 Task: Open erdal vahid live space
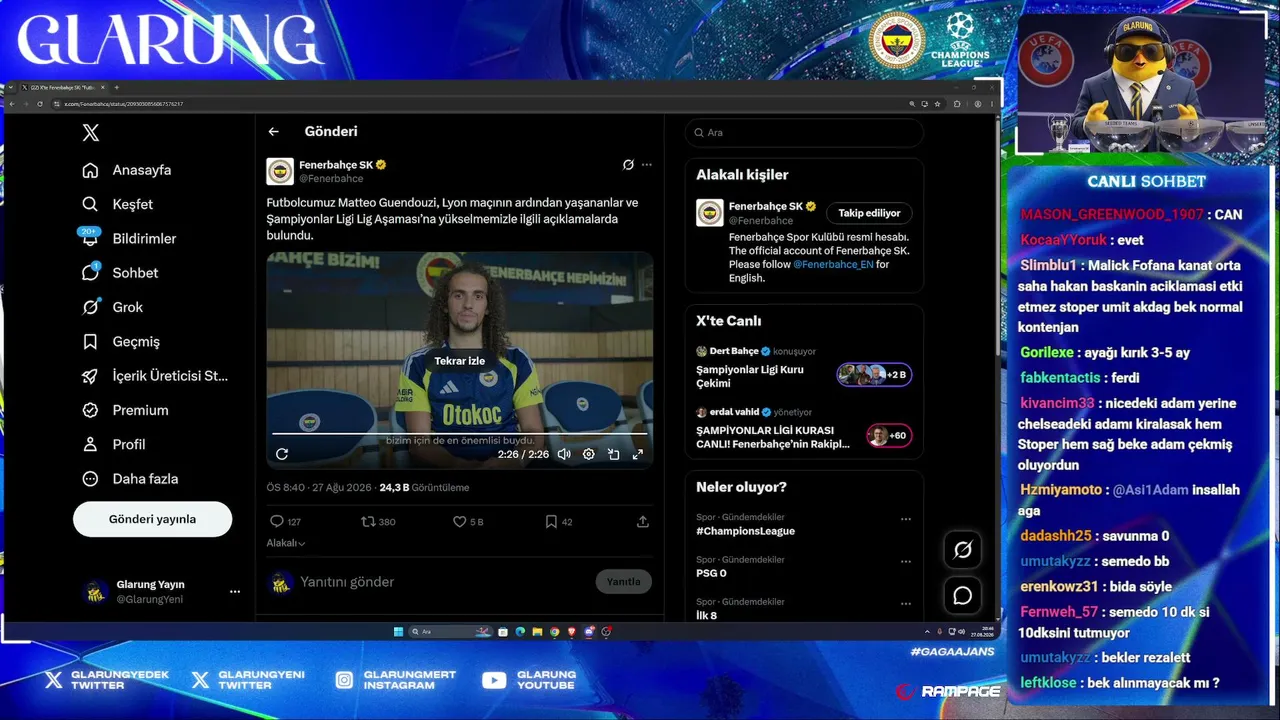pyautogui.click(x=803, y=428)
